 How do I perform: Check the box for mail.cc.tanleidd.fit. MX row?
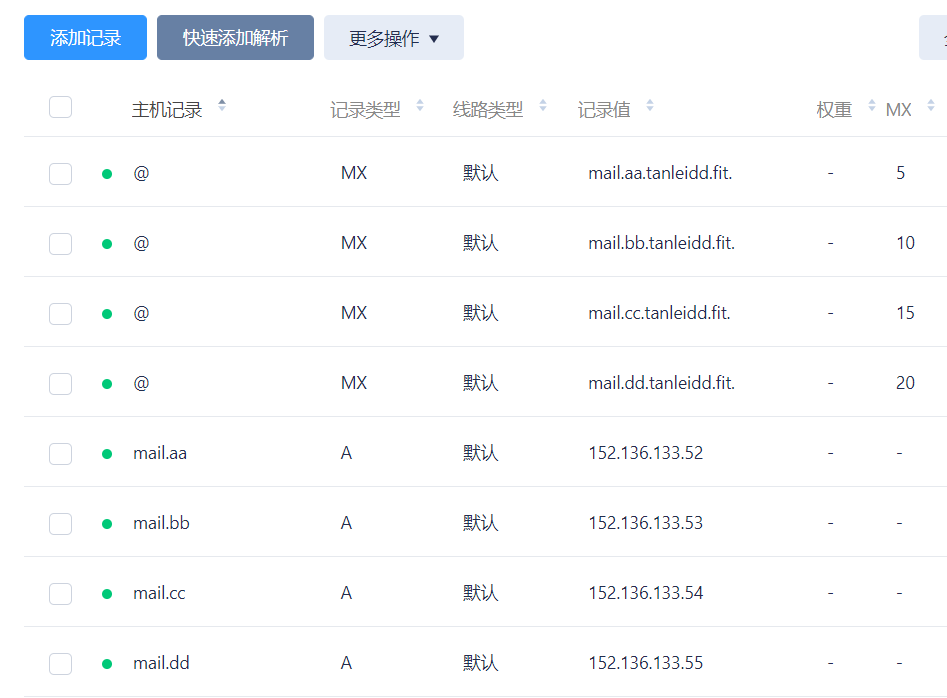tap(60, 314)
